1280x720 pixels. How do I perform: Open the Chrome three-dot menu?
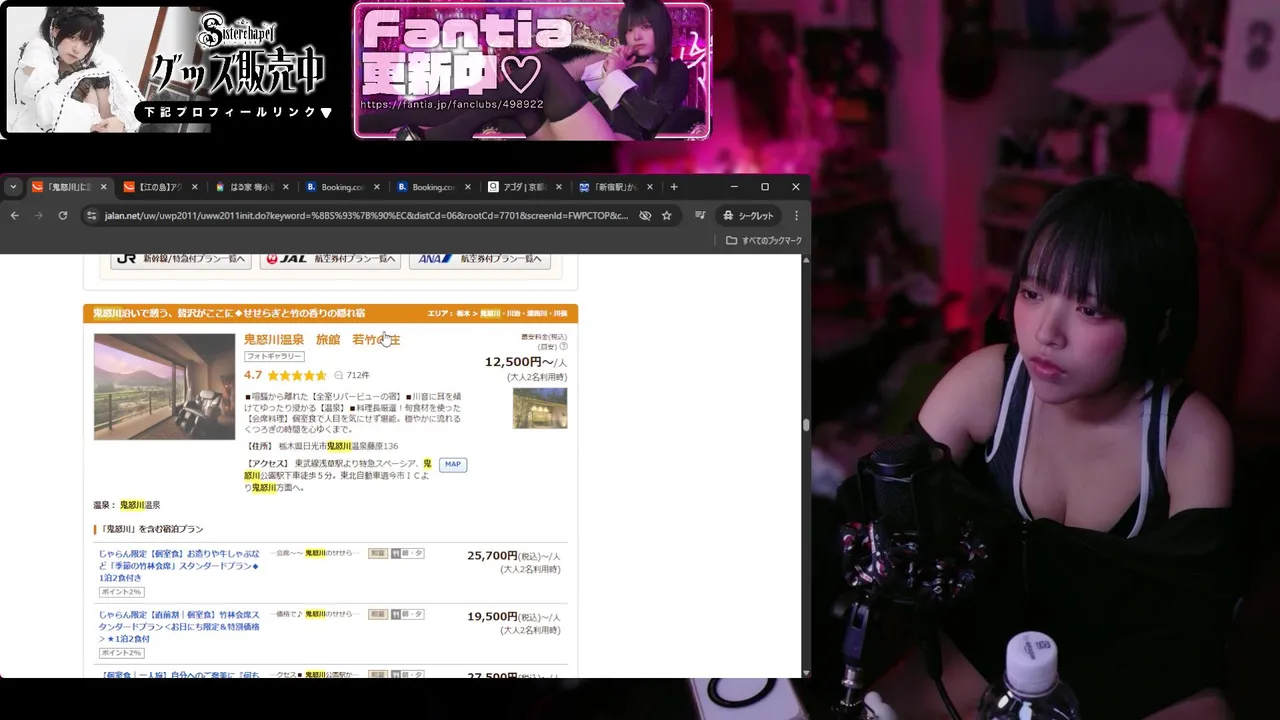(796, 215)
